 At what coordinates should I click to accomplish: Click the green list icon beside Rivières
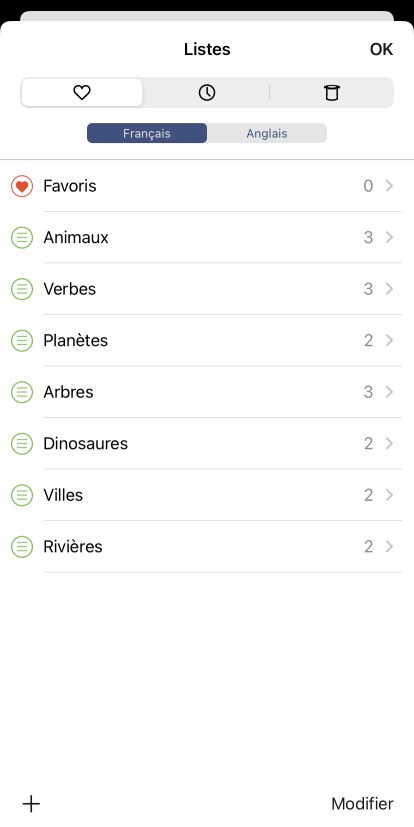[22, 546]
